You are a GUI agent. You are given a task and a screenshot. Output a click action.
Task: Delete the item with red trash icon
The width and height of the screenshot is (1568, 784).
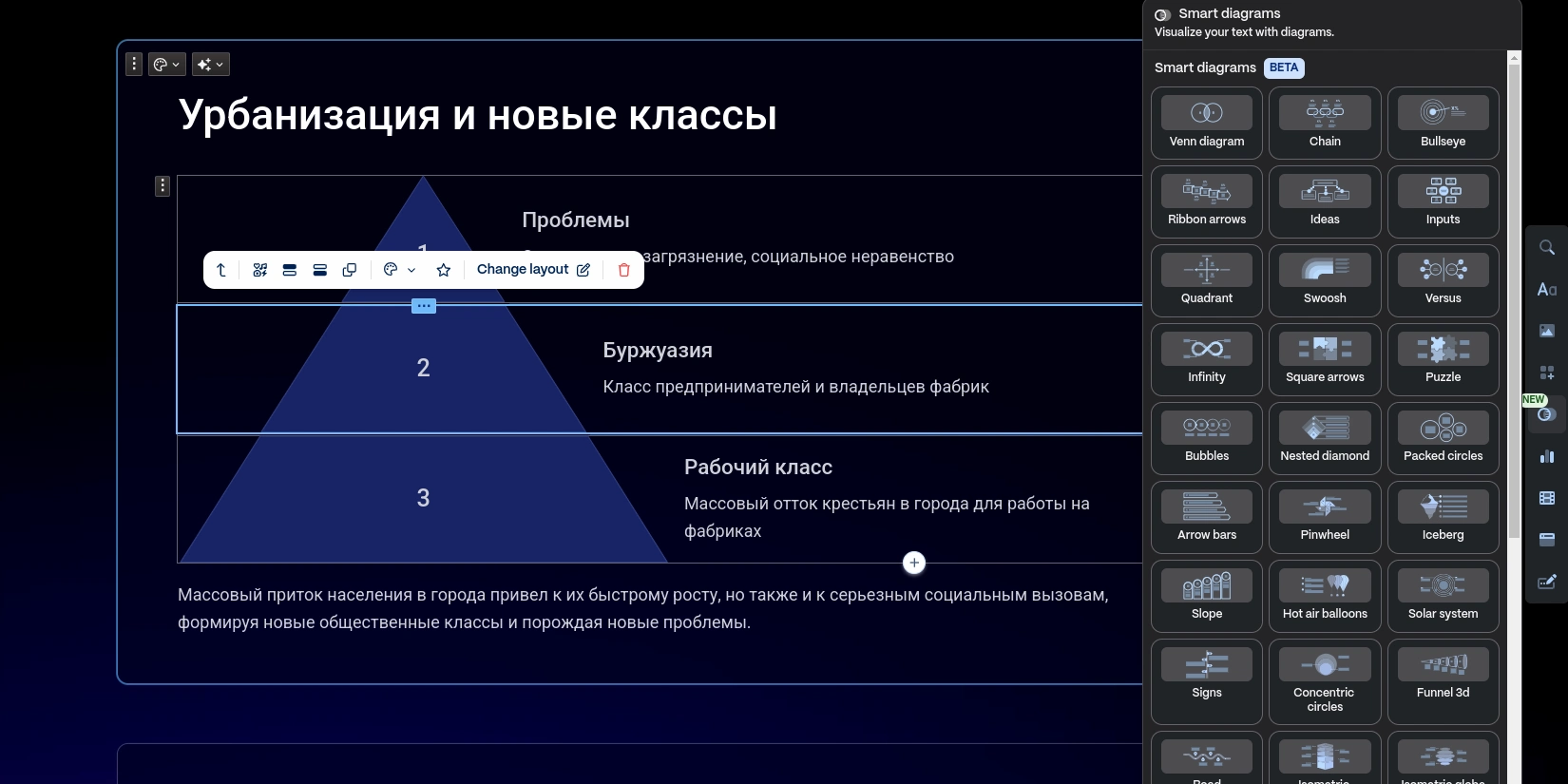pos(623,270)
